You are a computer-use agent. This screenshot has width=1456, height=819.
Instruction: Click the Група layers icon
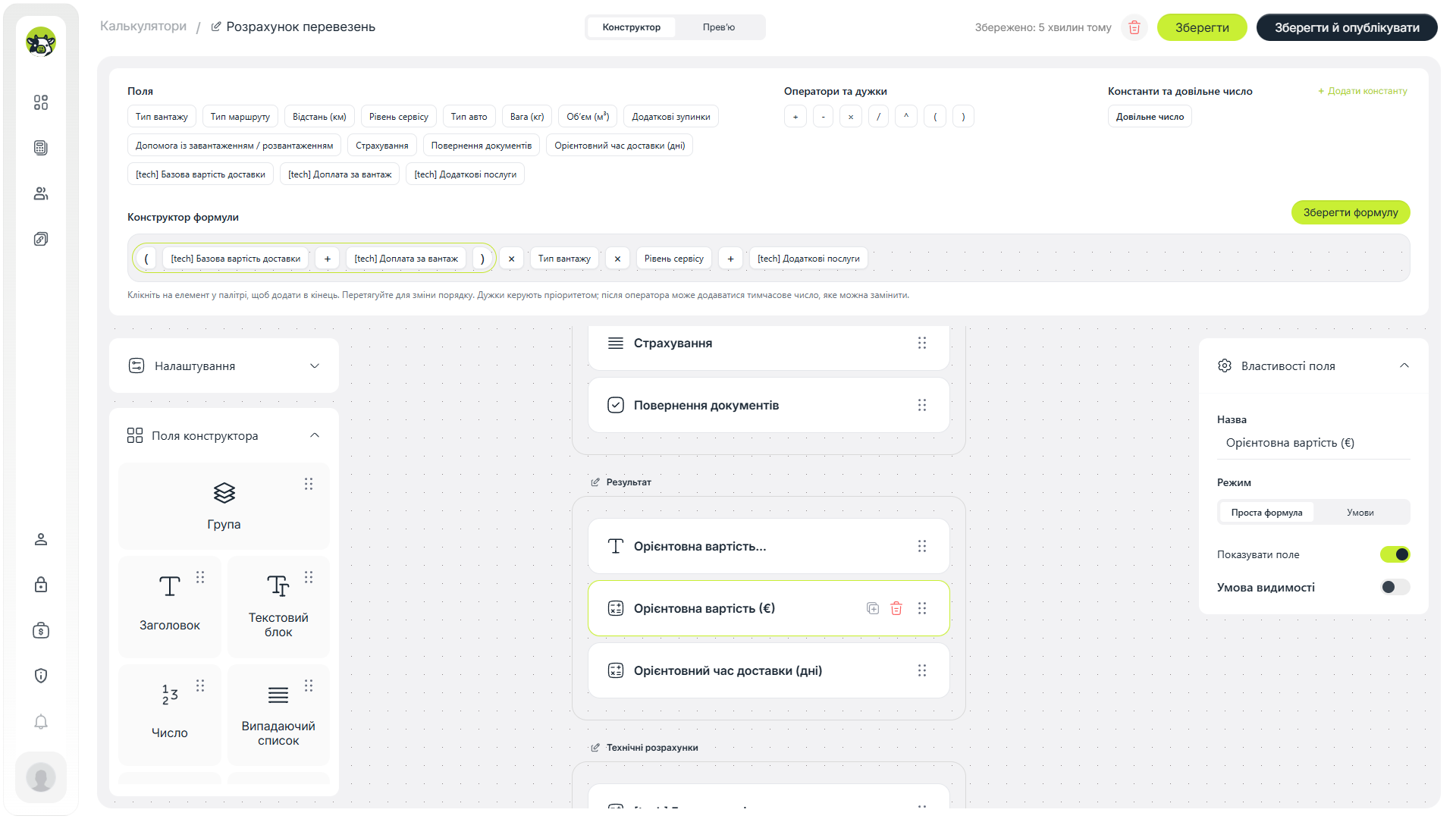[224, 493]
